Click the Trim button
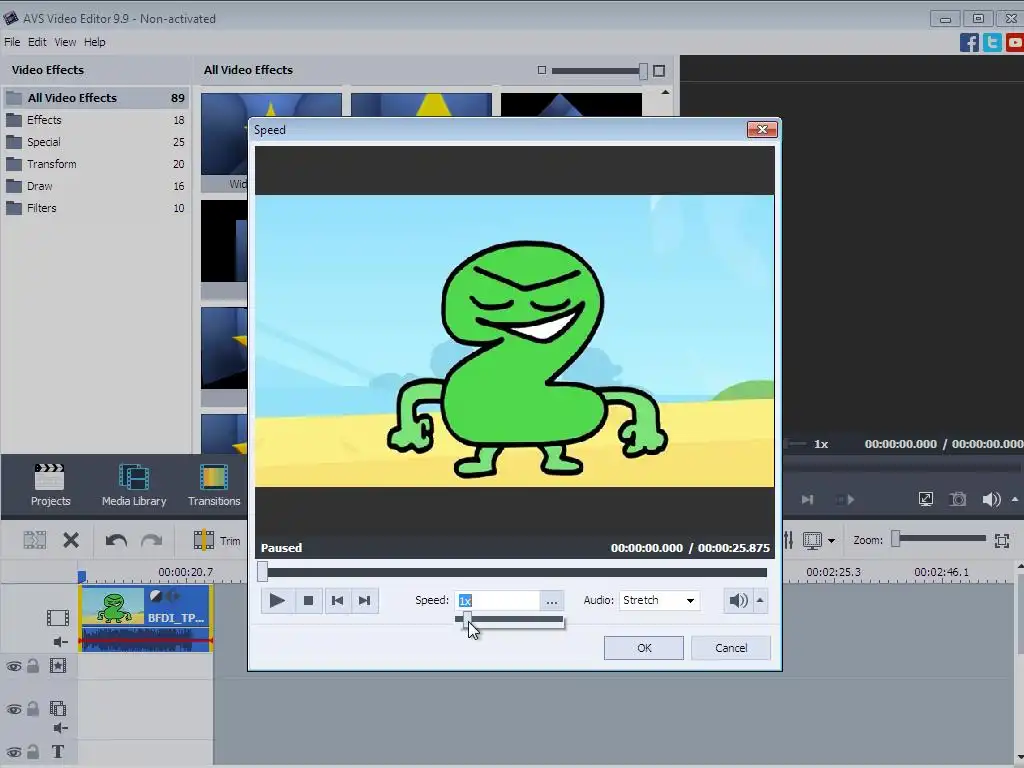The width and height of the screenshot is (1024, 768). 217,540
